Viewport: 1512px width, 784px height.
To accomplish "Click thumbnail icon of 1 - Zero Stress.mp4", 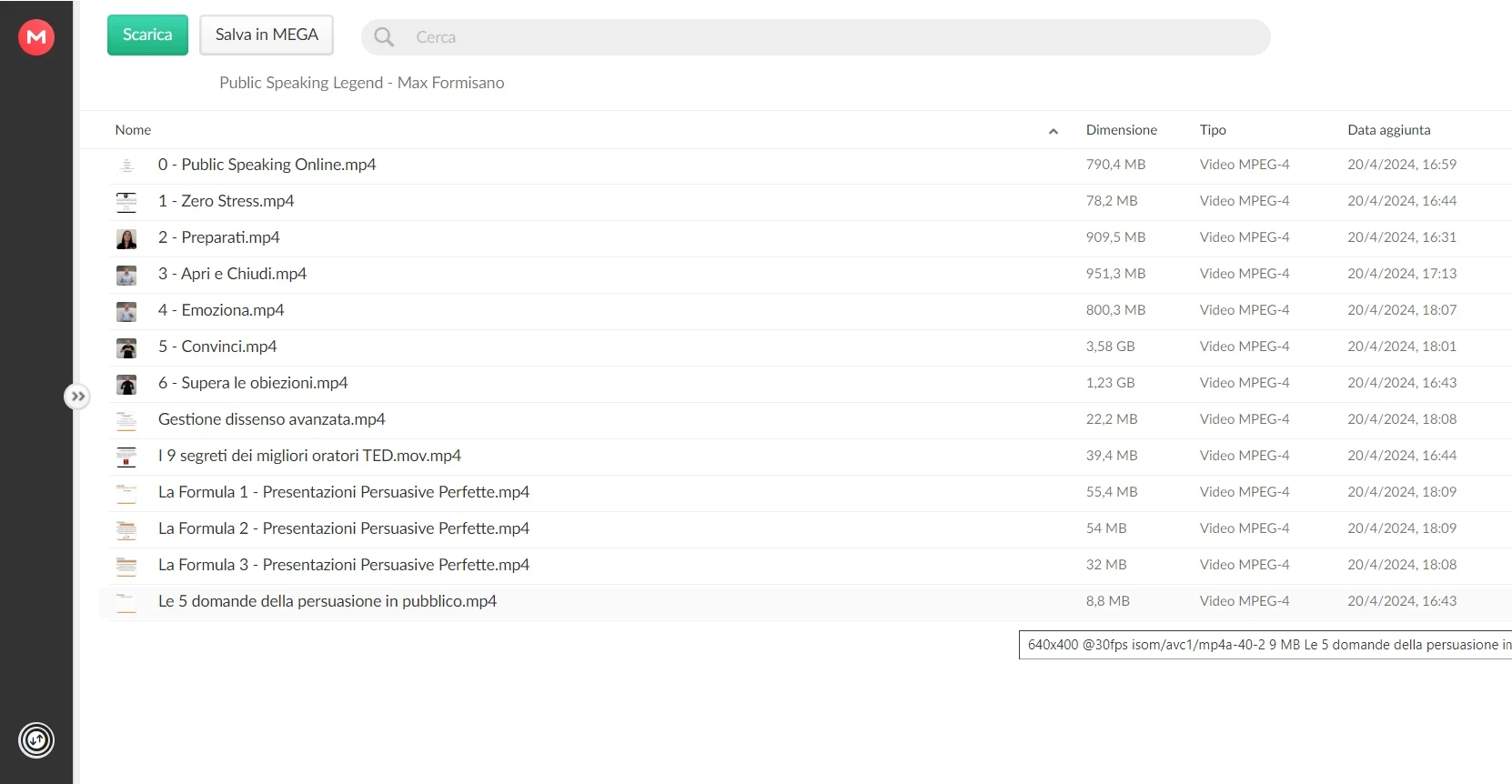I will [x=126, y=202].
